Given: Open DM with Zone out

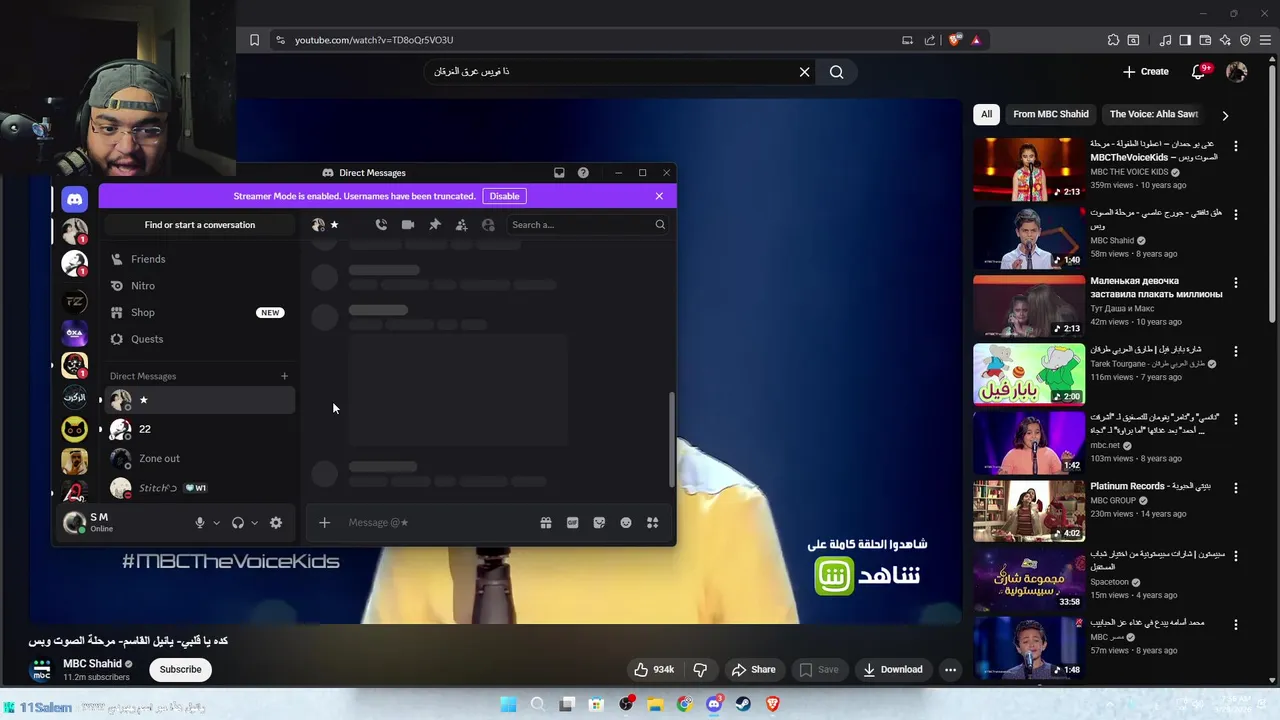Looking at the screenshot, I should tap(198, 459).
